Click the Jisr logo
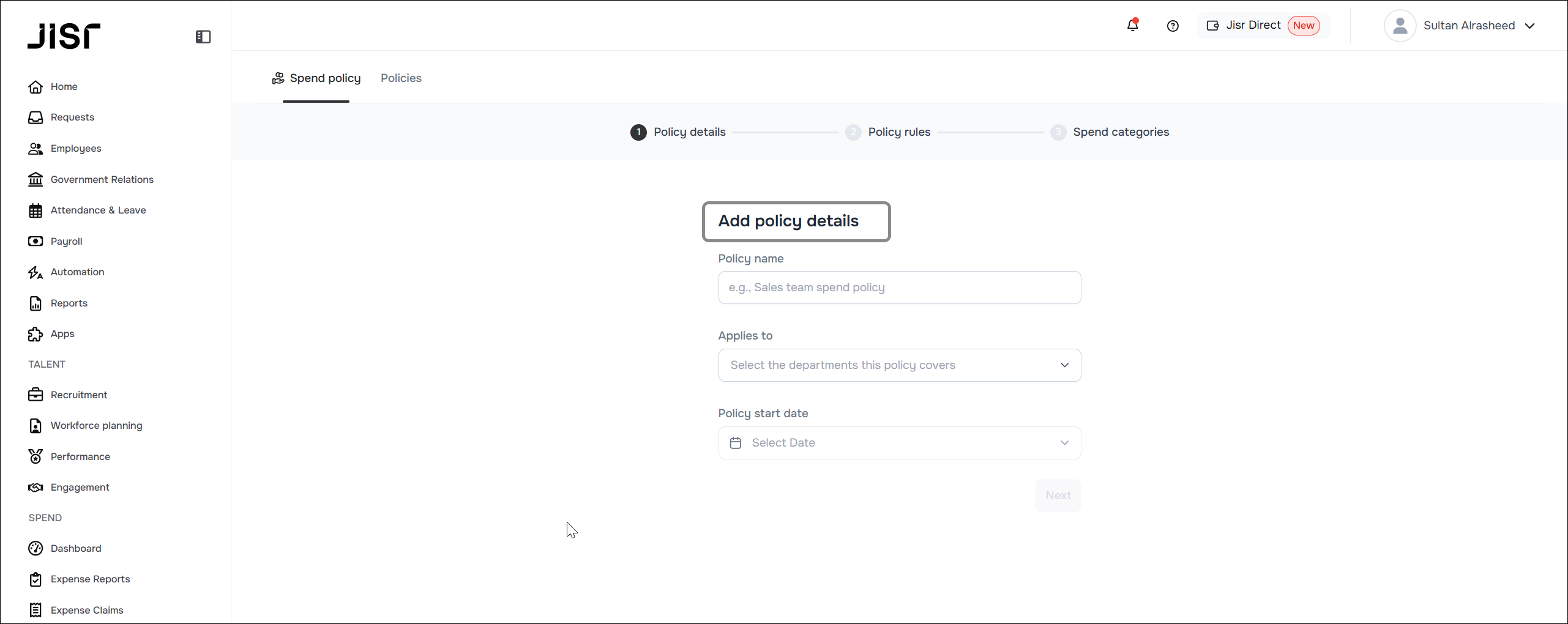 click(64, 36)
